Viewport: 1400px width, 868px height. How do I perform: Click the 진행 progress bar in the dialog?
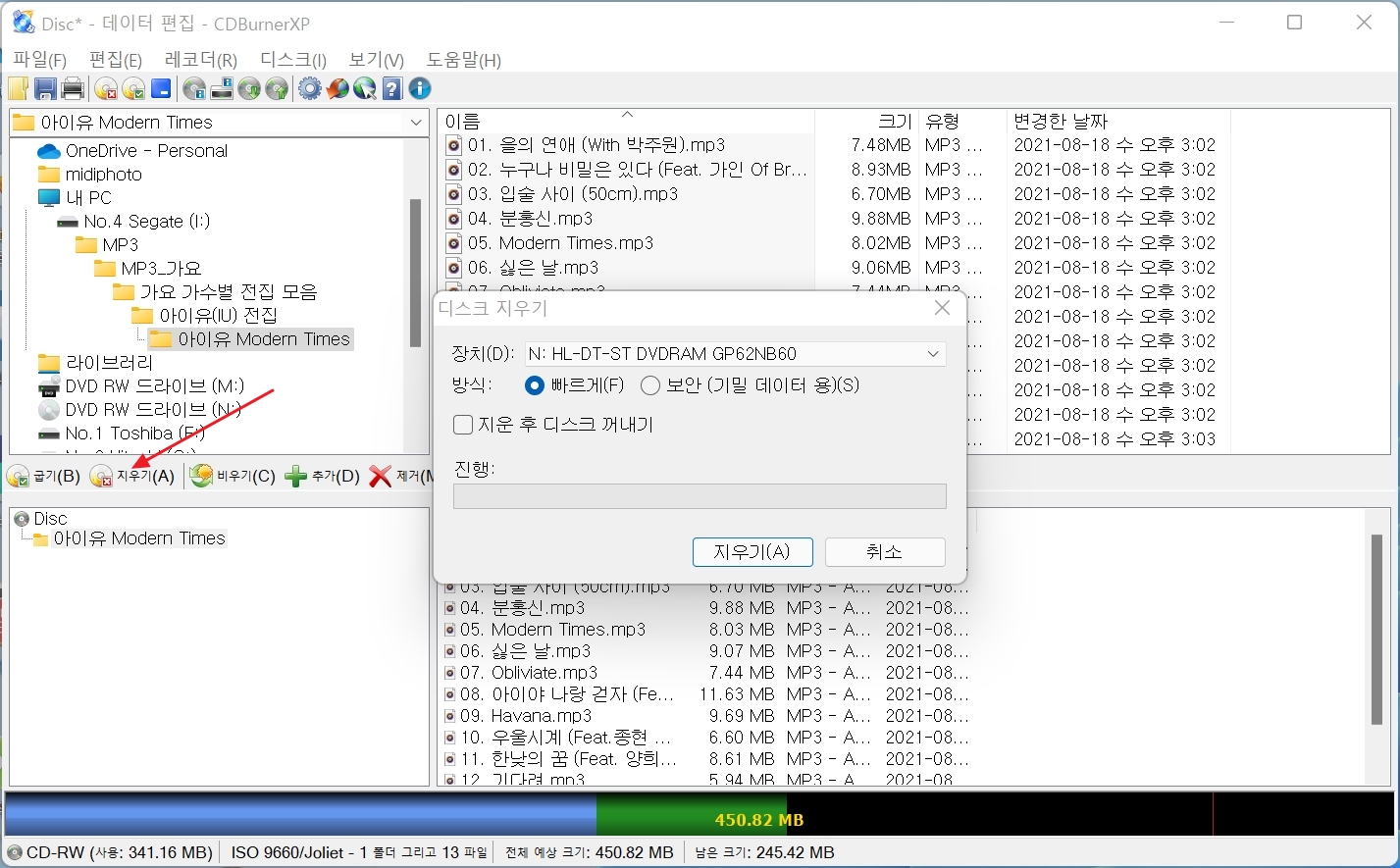[x=700, y=496]
